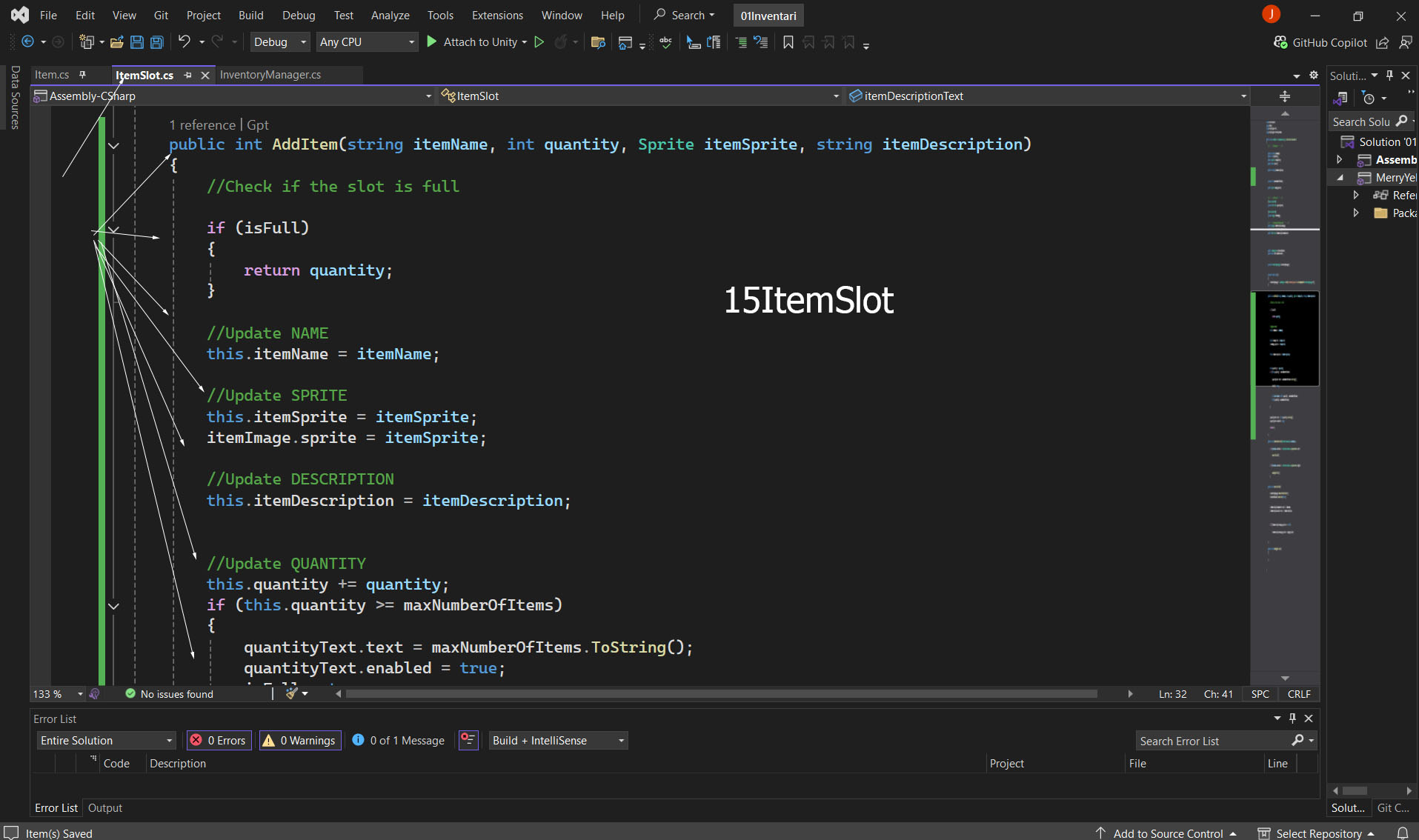The height and width of the screenshot is (840, 1419).
Task: Toggle the 0 Errors filter
Action: tap(219, 740)
